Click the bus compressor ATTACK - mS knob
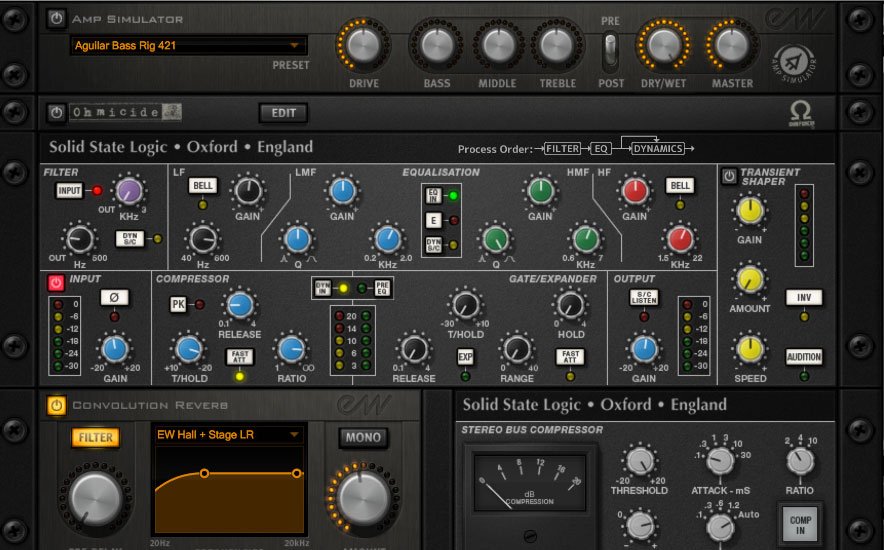This screenshot has width=884, height=550. click(x=720, y=461)
